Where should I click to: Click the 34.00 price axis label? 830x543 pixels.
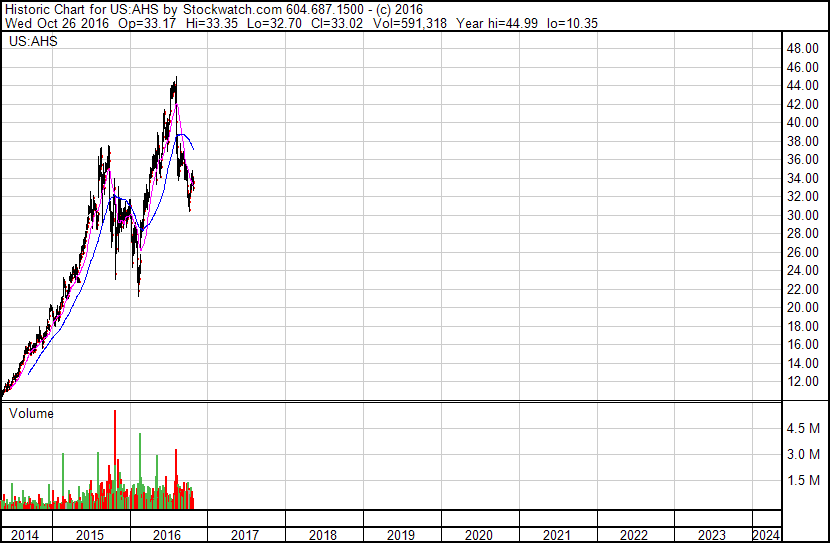[802, 178]
